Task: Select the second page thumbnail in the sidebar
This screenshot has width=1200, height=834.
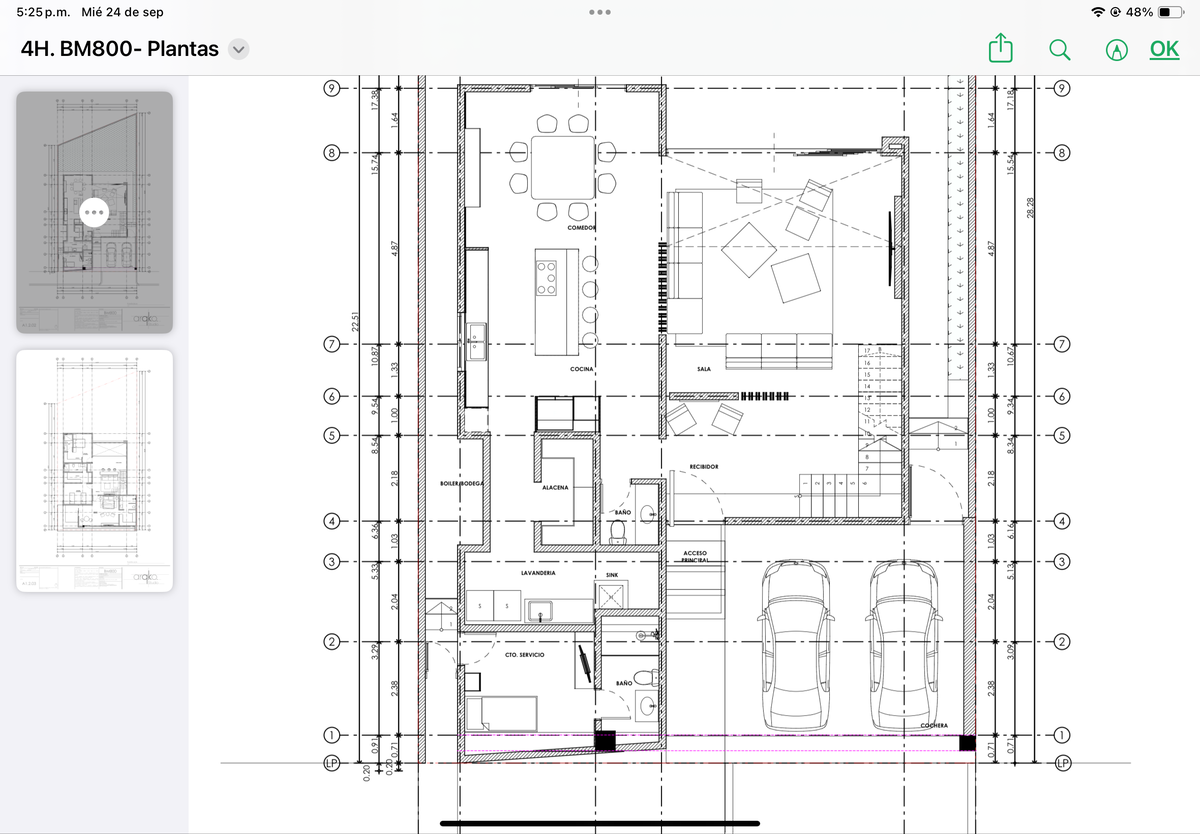Action: [94, 470]
